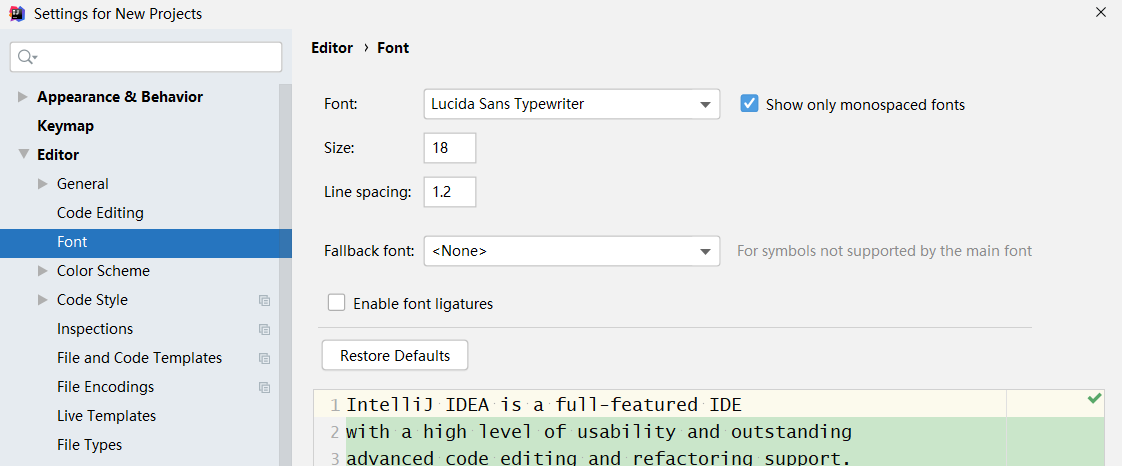The image size is (1122, 466).
Task: Select Code Editing in settings tree
Action: (x=100, y=213)
